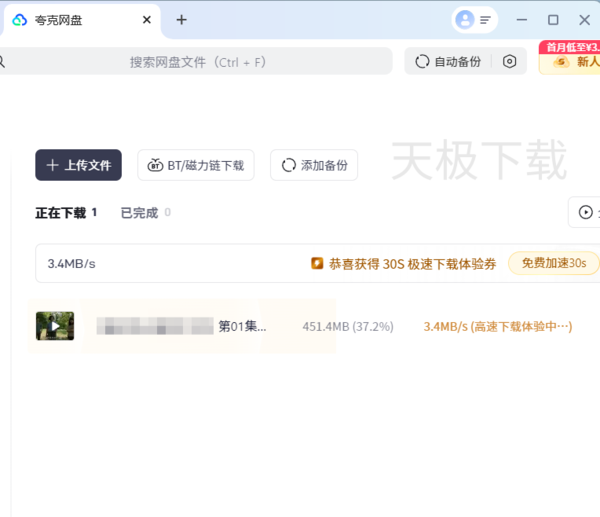This screenshot has width=600, height=517.
Task: Open BT/磁力链下载 dialog
Action: [196, 165]
